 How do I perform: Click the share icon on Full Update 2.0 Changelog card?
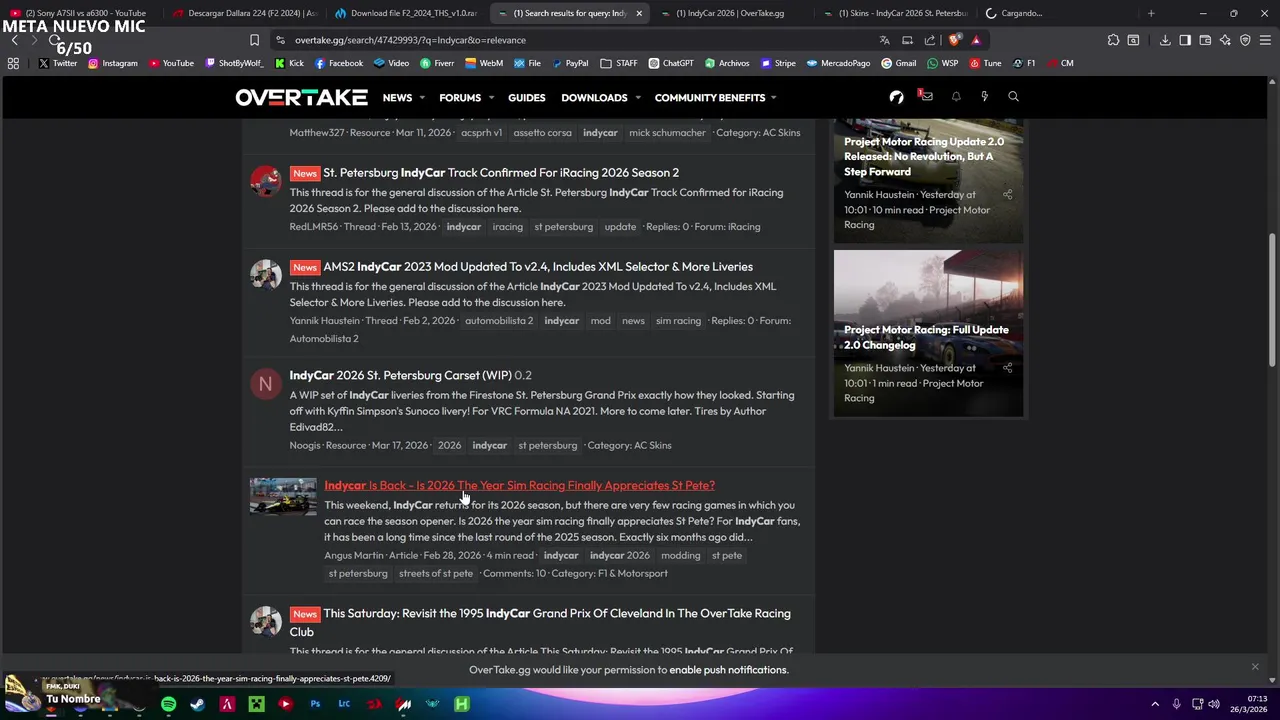click(1007, 368)
